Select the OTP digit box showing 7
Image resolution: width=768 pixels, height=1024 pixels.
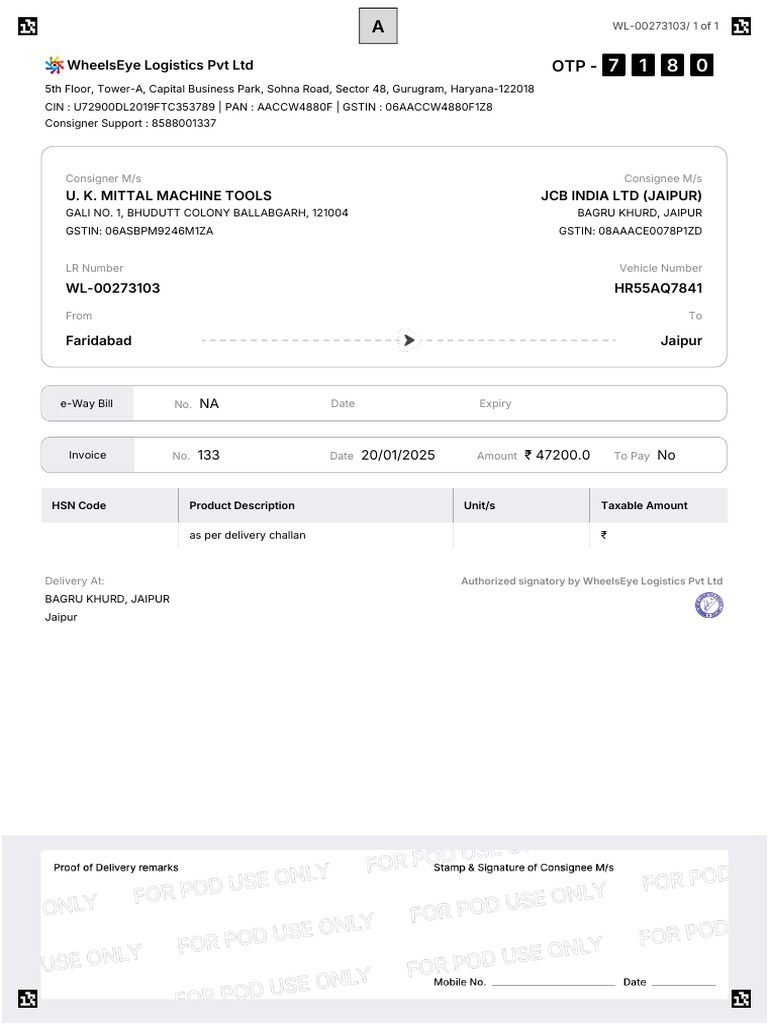pos(614,66)
